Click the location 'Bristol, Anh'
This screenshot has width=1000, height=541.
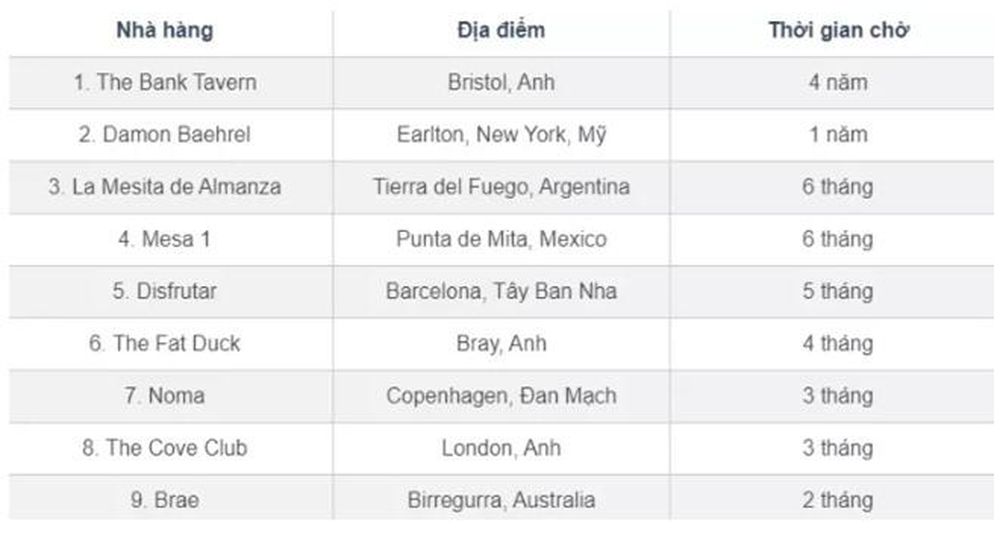[501, 82]
